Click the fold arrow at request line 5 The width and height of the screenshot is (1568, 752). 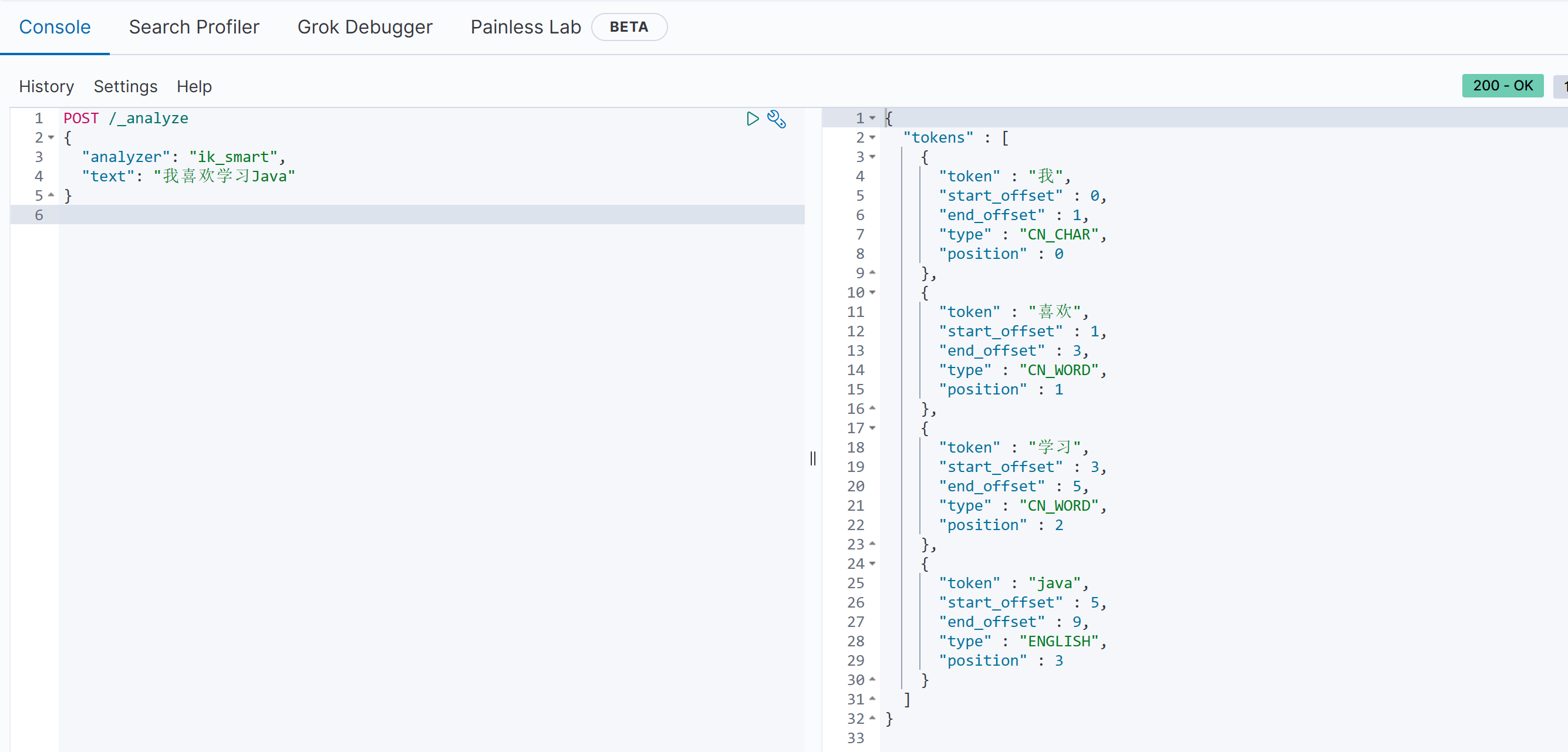51,195
